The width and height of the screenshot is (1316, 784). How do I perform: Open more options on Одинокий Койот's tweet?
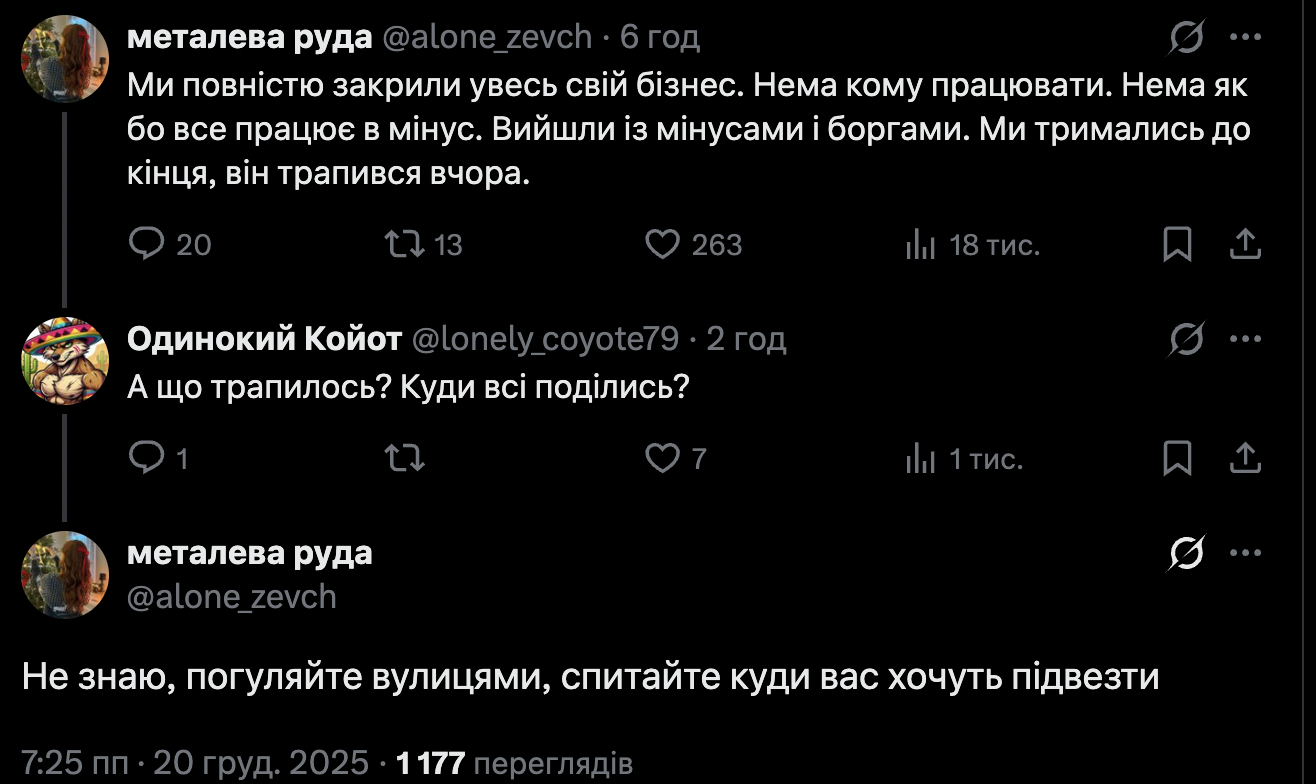pos(1245,340)
